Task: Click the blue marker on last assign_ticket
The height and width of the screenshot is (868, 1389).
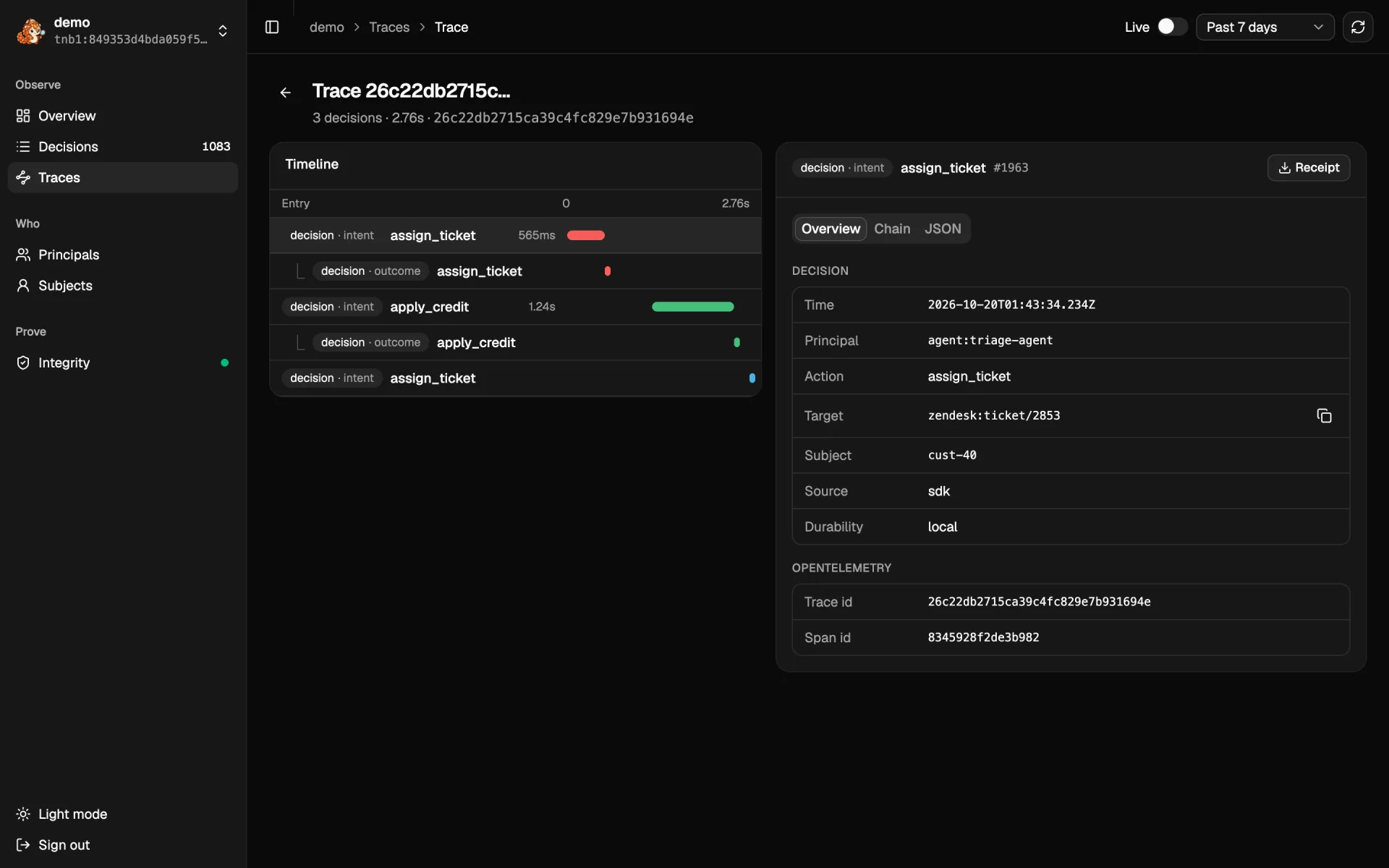Action: tap(752, 378)
